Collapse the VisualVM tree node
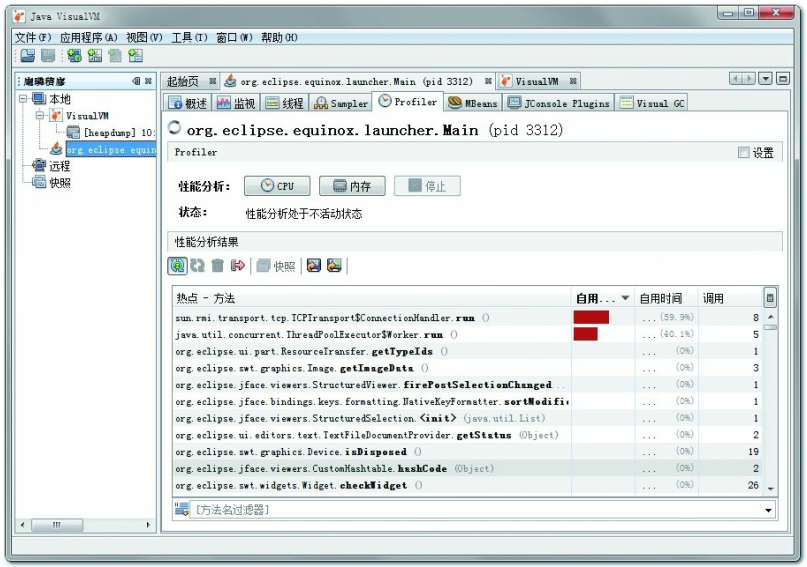 coord(40,115)
